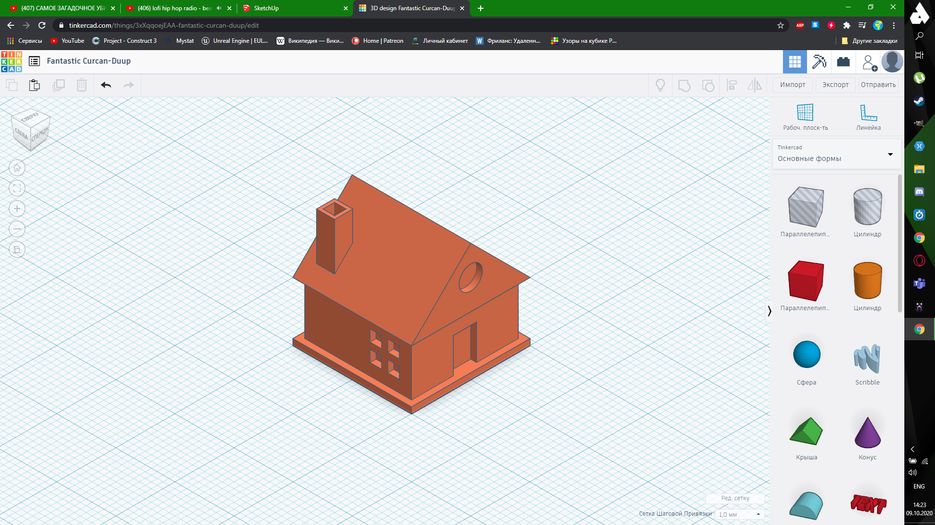Open the Bricks mode icon
Viewport: 935px width, 525px height.
pyautogui.click(x=843, y=61)
